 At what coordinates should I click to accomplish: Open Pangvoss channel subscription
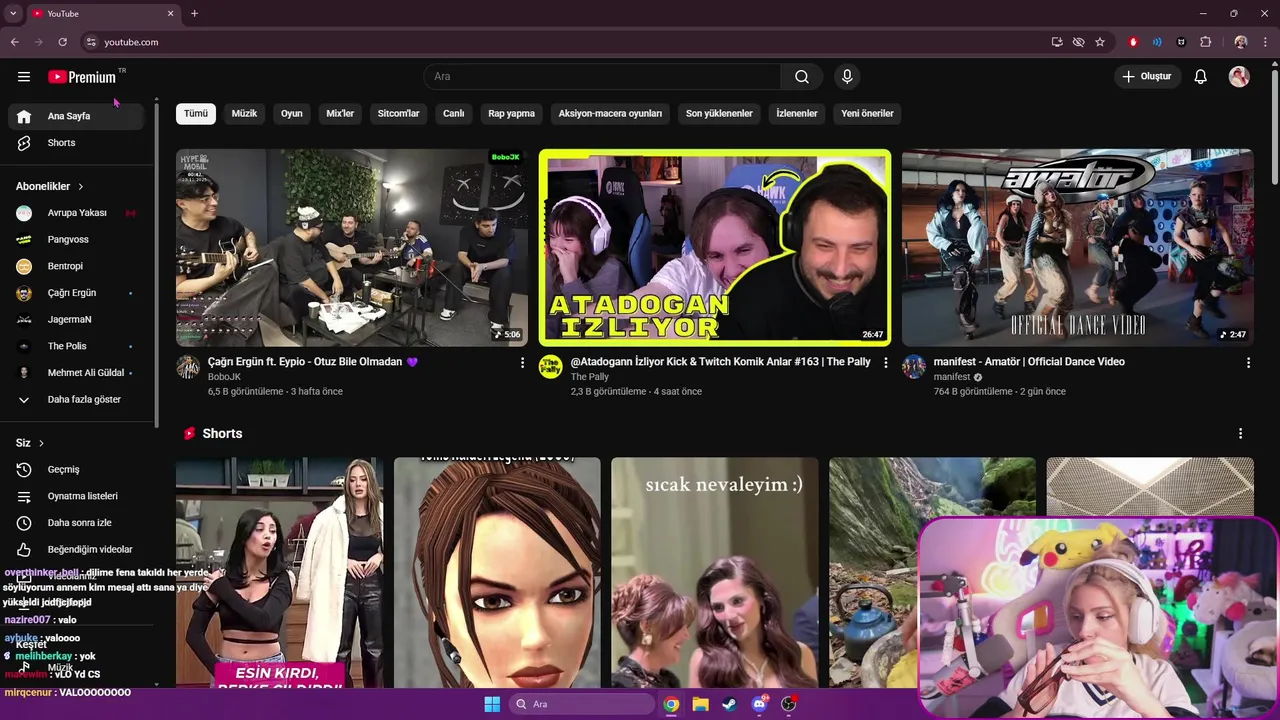pos(76,240)
